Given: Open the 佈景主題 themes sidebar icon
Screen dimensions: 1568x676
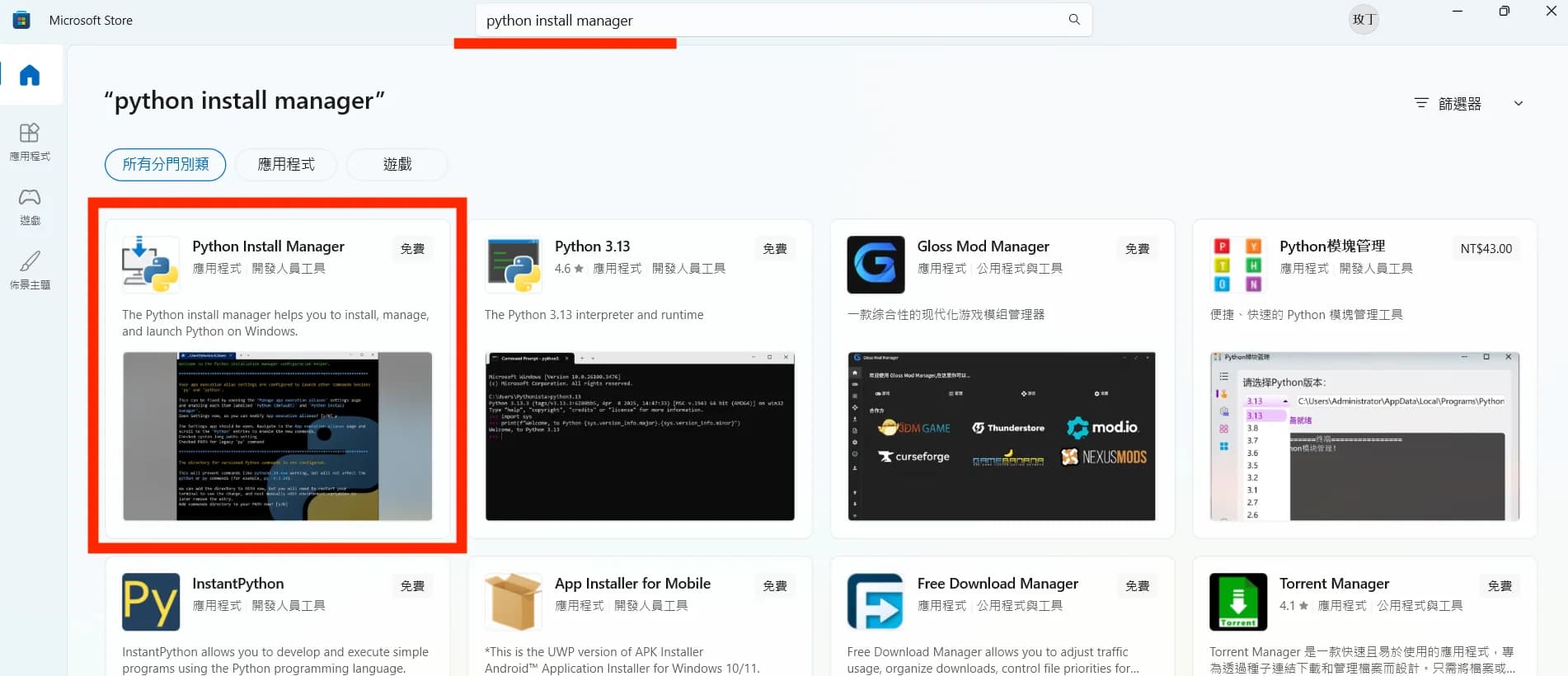Looking at the screenshot, I should (x=30, y=270).
